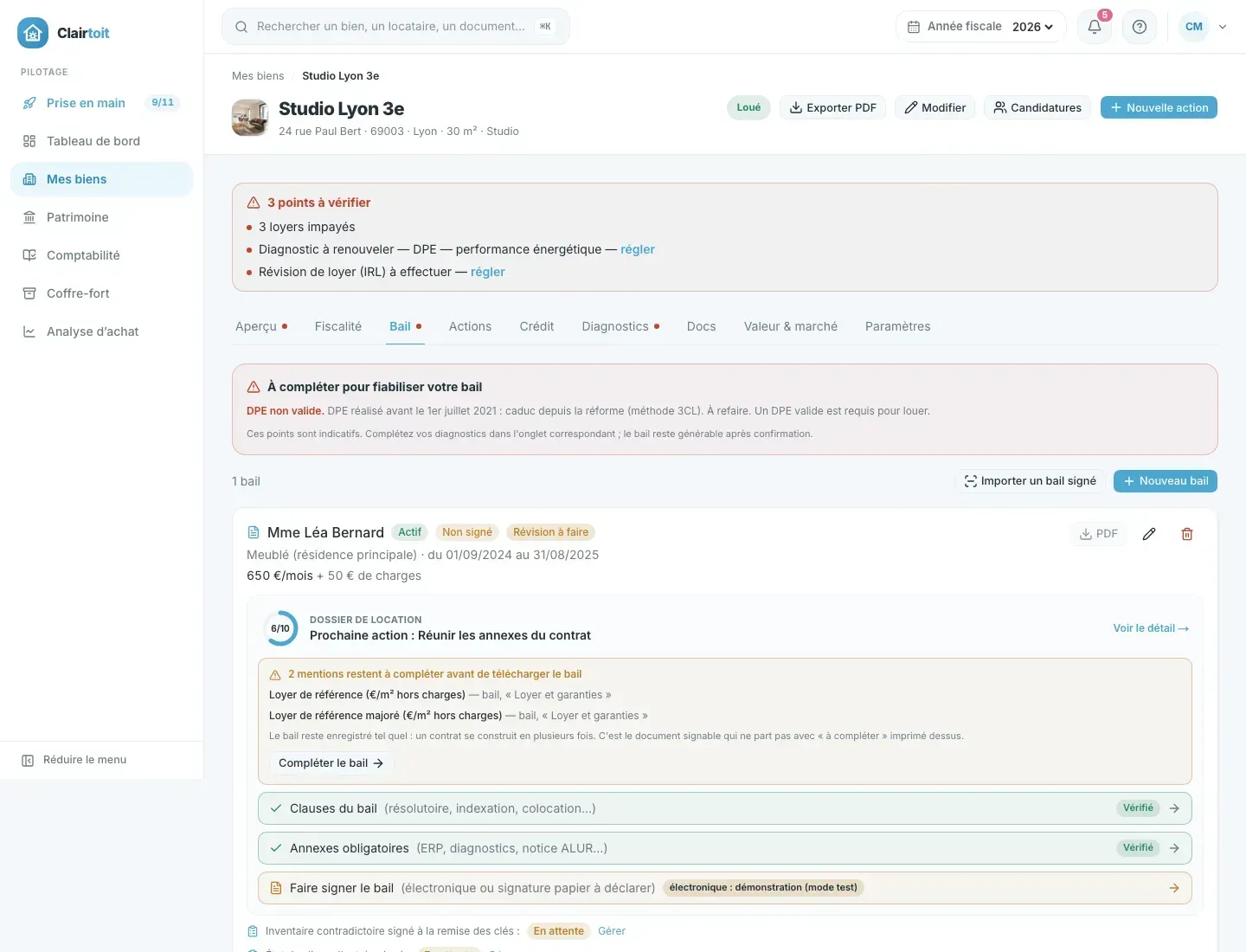Open Voir le détail link
The width and height of the screenshot is (1246, 952).
coord(1151,628)
